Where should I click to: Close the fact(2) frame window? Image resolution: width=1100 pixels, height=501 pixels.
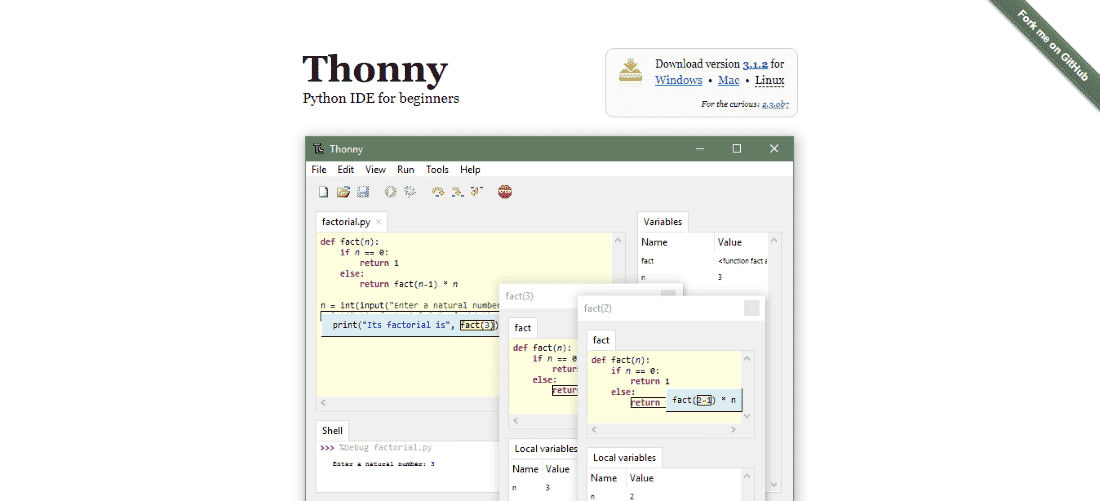[751, 308]
